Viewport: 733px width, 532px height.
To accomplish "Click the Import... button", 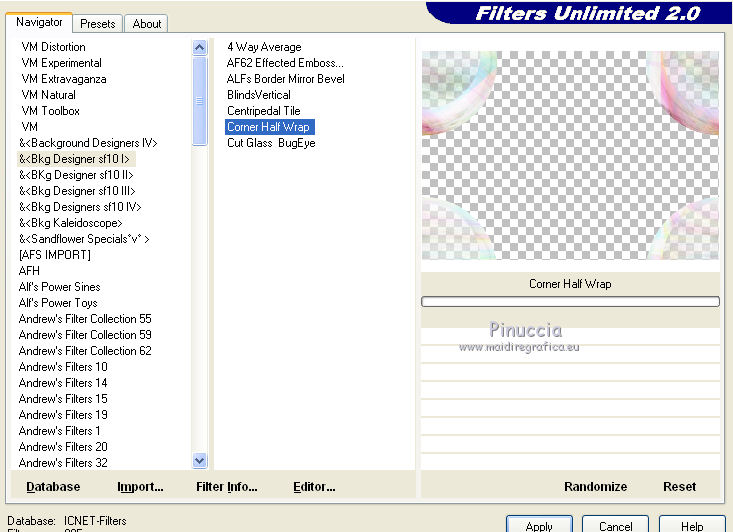I will point(140,487).
